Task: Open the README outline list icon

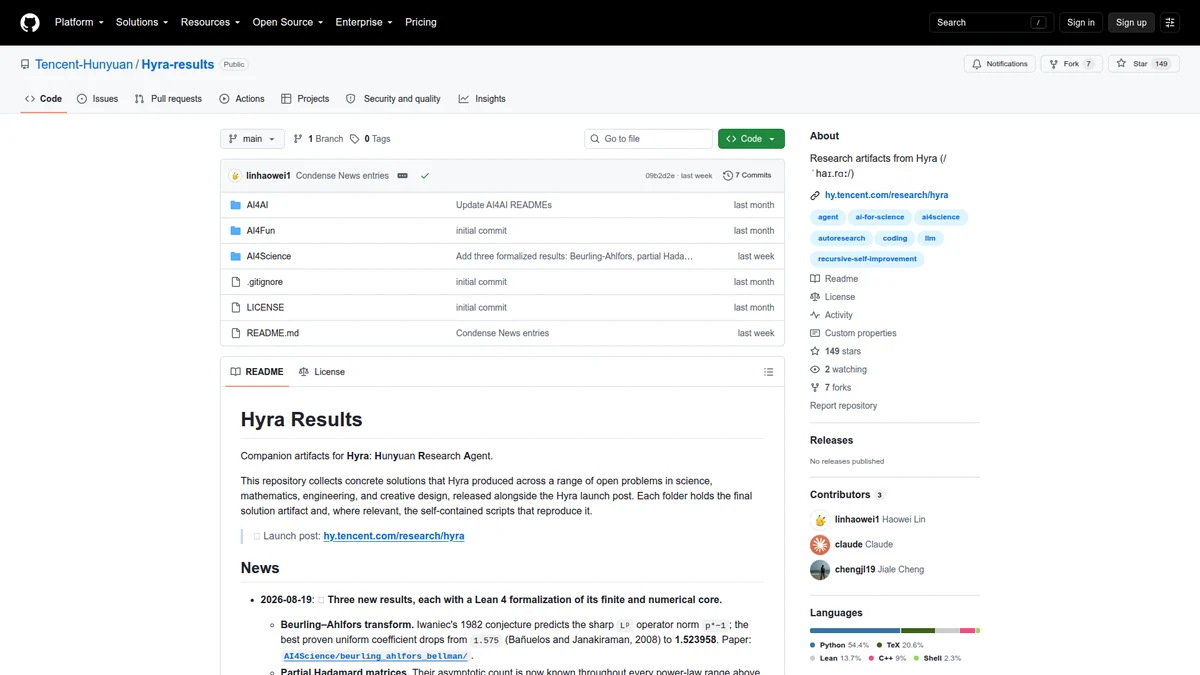Action: coord(768,372)
